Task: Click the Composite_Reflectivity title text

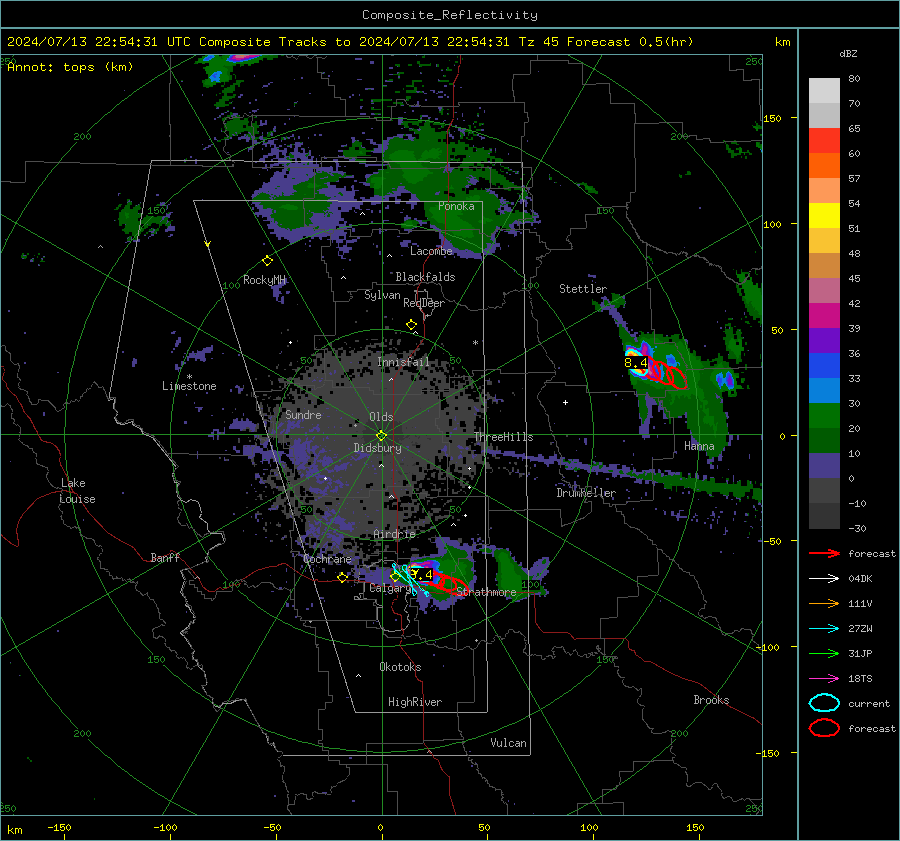Action: pos(449,15)
